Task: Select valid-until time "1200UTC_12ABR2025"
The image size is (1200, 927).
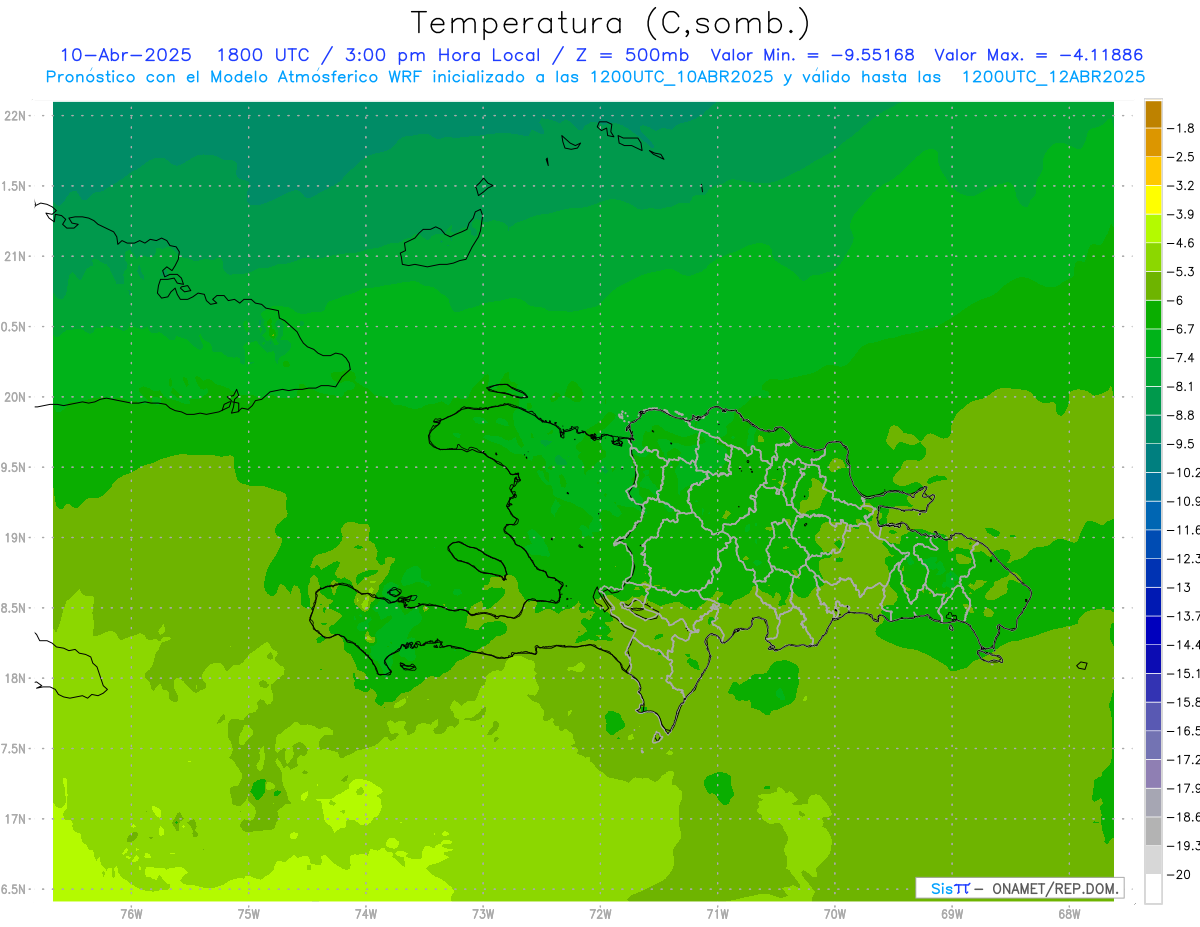Action: click(1053, 76)
